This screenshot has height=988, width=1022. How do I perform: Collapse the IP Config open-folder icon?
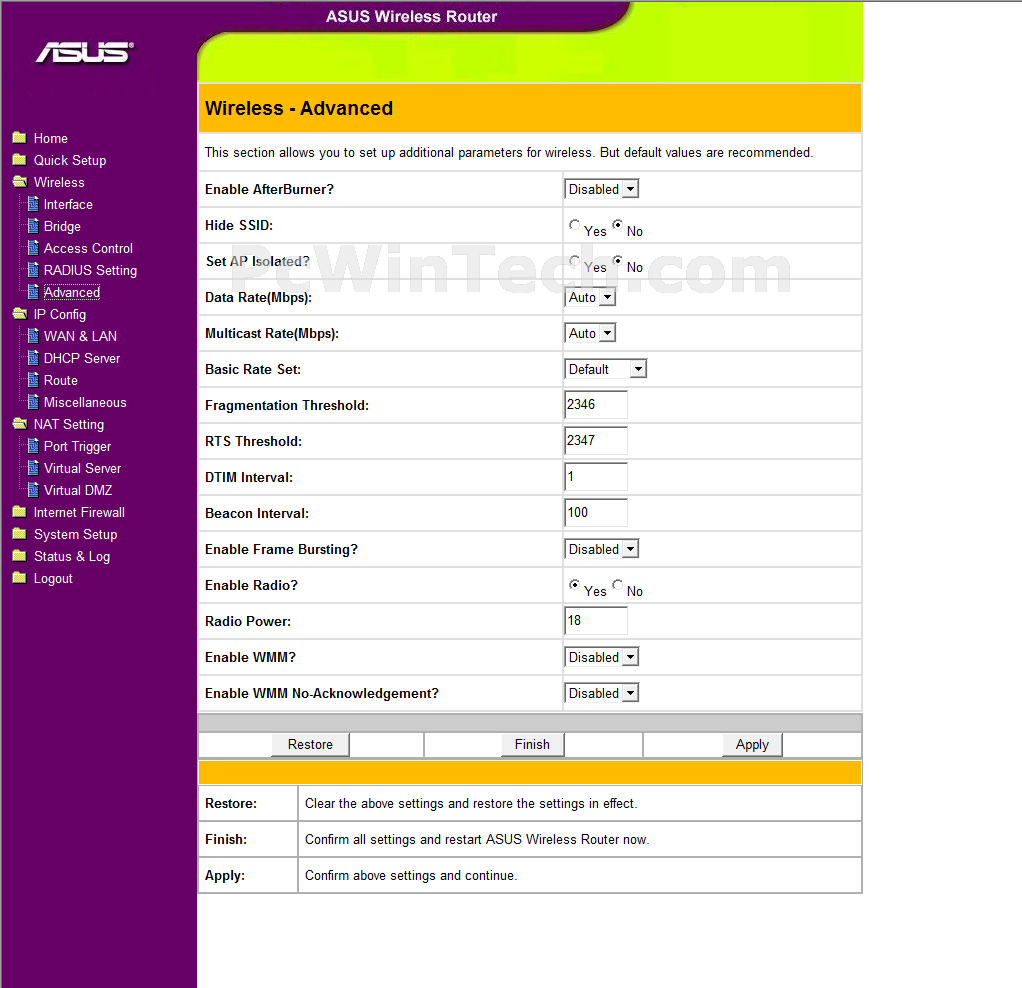(x=20, y=314)
